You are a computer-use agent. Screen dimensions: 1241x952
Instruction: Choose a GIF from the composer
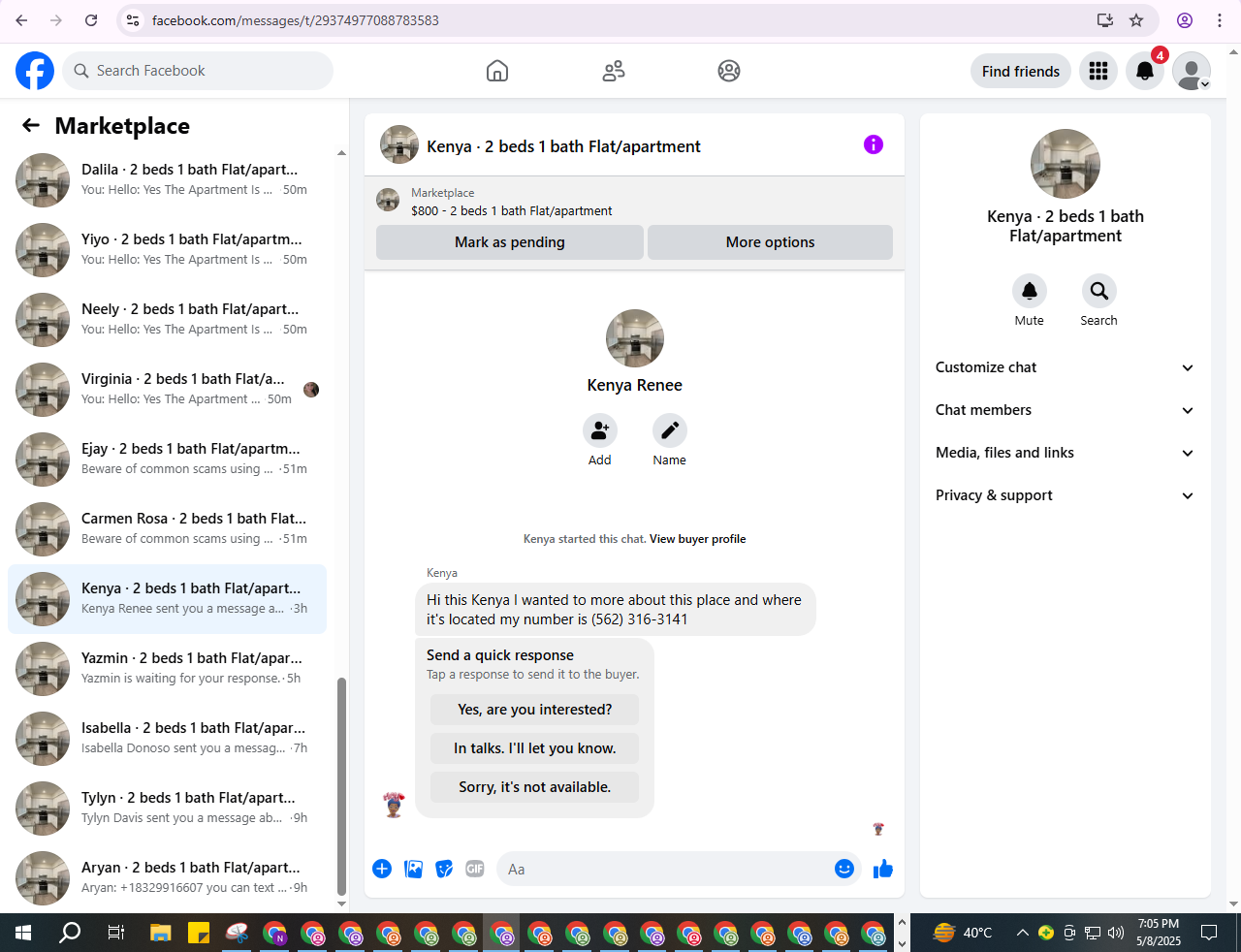point(475,869)
